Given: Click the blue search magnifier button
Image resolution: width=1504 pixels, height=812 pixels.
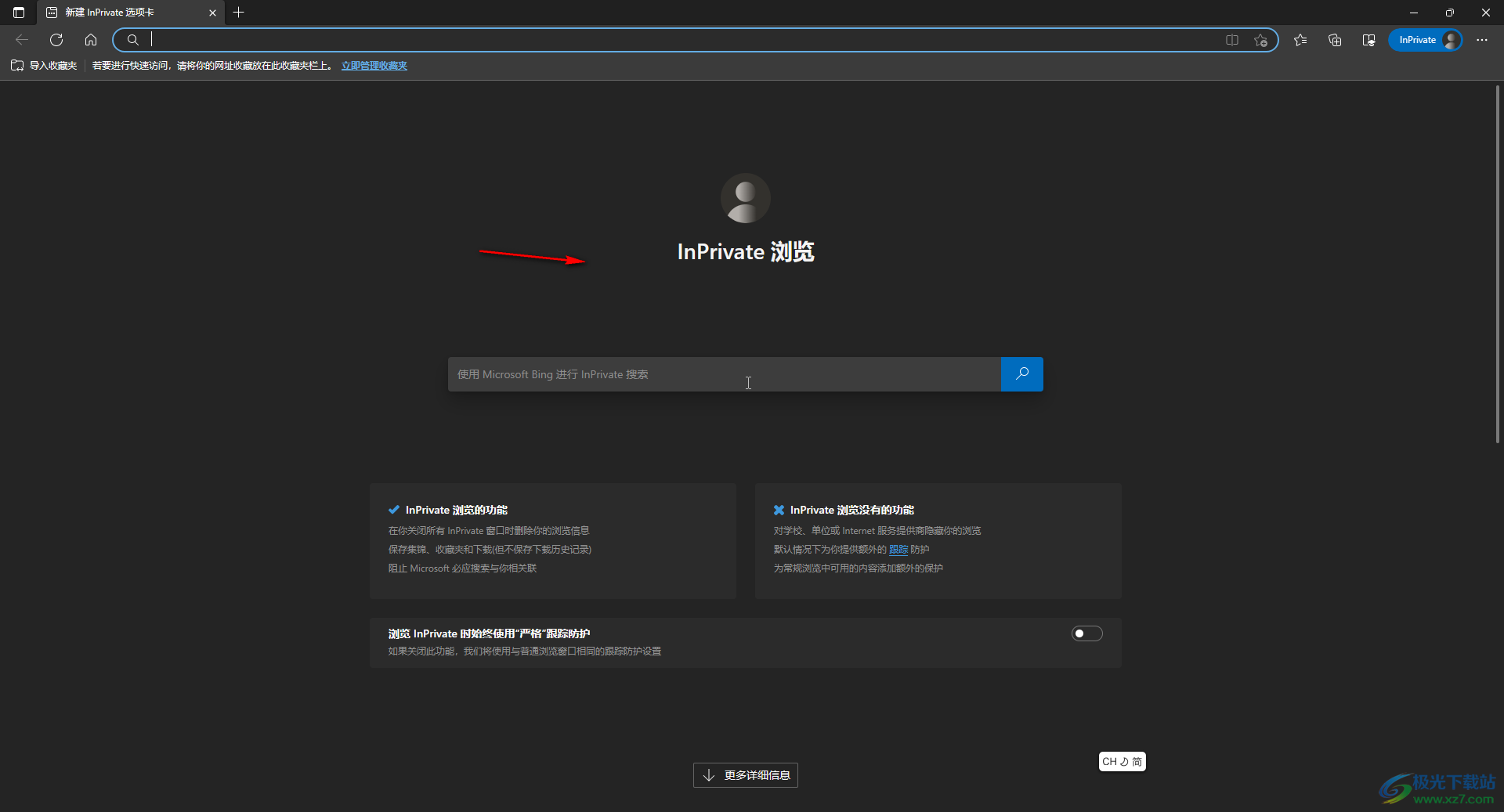Looking at the screenshot, I should click(x=1022, y=374).
